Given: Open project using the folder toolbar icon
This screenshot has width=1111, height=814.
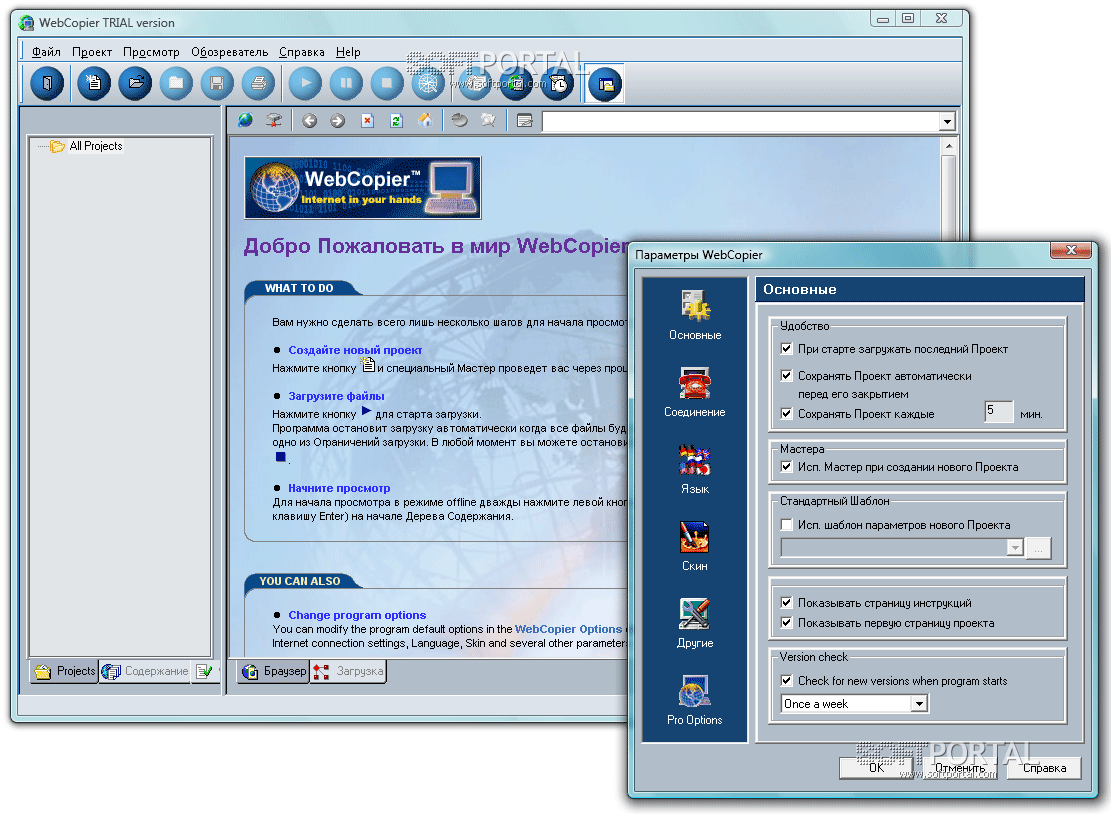Looking at the screenshot, I should pyautogui.click(x=135, y=83).
